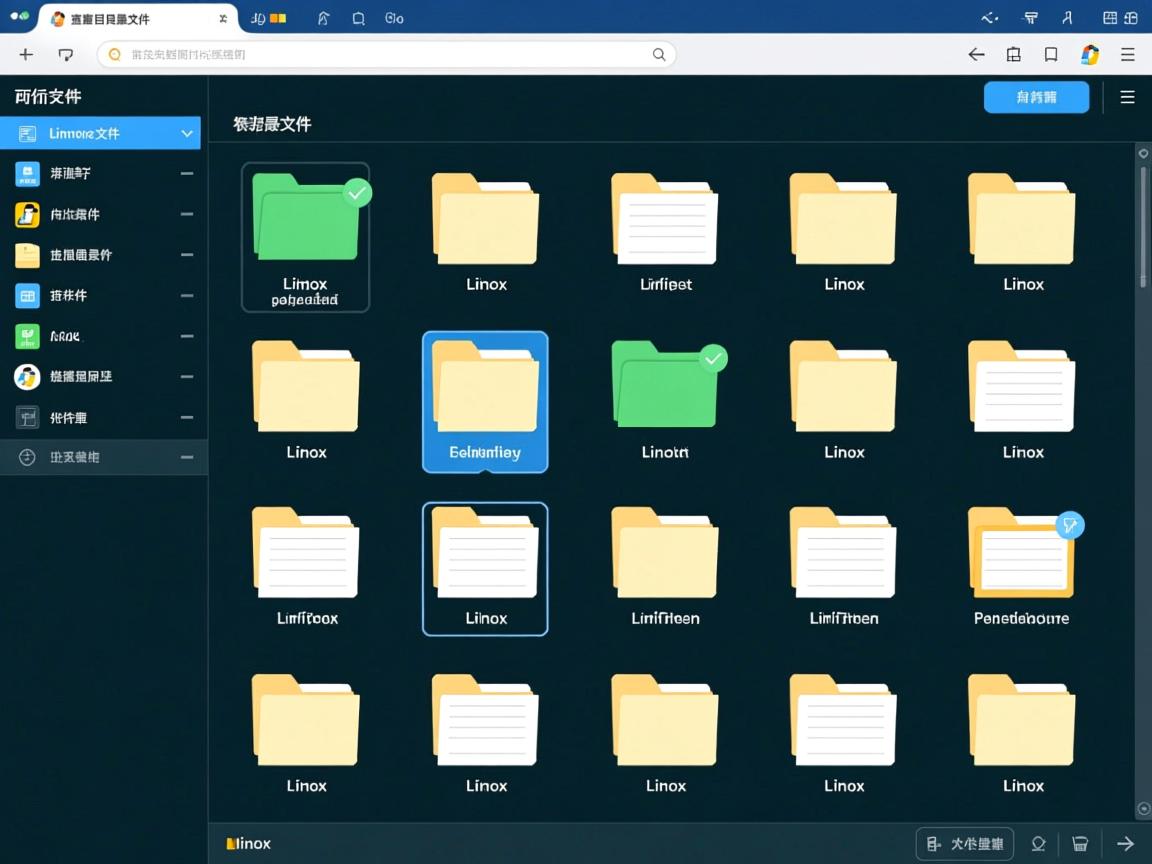Image resolution: width=1152 pixels, height=864 pixels.
Task: Open the hamburger menu near the blue button
Action: tap(1127, 97)
